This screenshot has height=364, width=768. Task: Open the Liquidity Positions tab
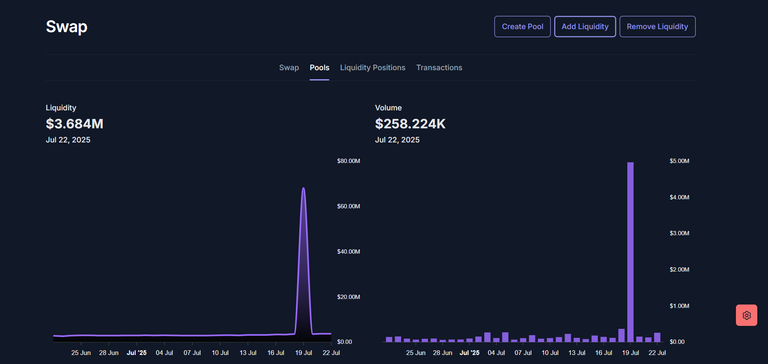373,68
